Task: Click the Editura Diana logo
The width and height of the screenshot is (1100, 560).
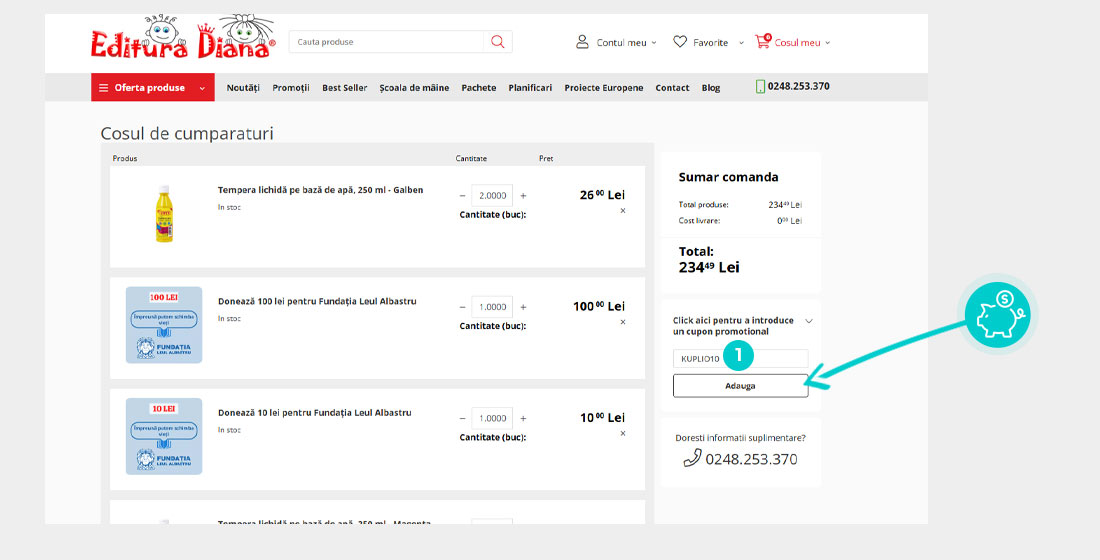Action: tap(183, 40)
